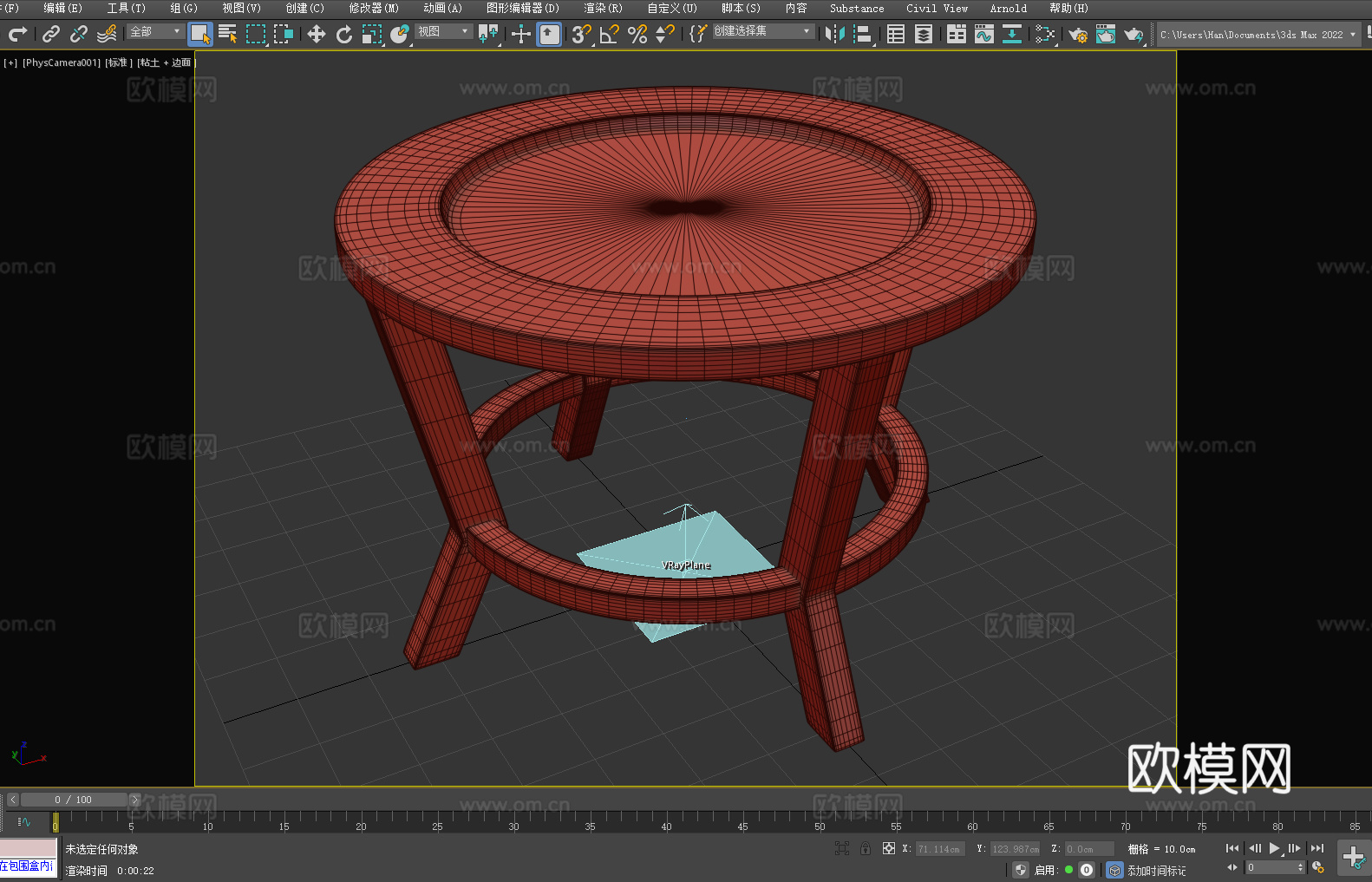Toggle Selection Lock padlock icon
Image resolution: width=1372 pixels, height=882 pixels.
[x=866, y=848]
